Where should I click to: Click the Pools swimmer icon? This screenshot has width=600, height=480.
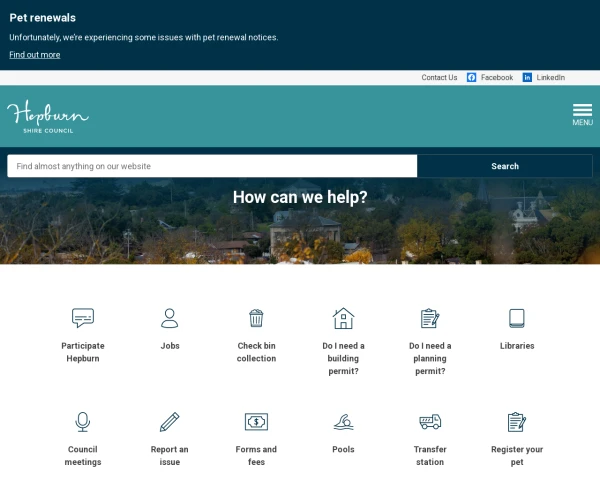point(343,422)
